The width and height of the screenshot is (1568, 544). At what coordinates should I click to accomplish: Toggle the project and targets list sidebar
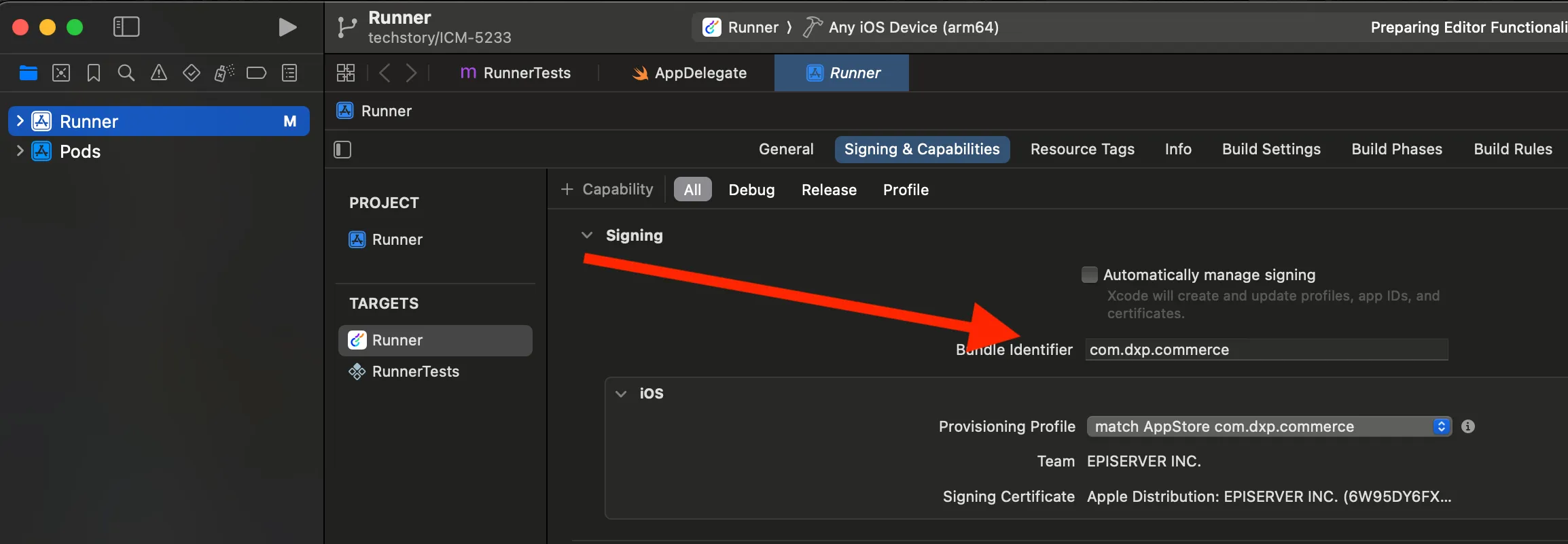[x=342, y=150]
